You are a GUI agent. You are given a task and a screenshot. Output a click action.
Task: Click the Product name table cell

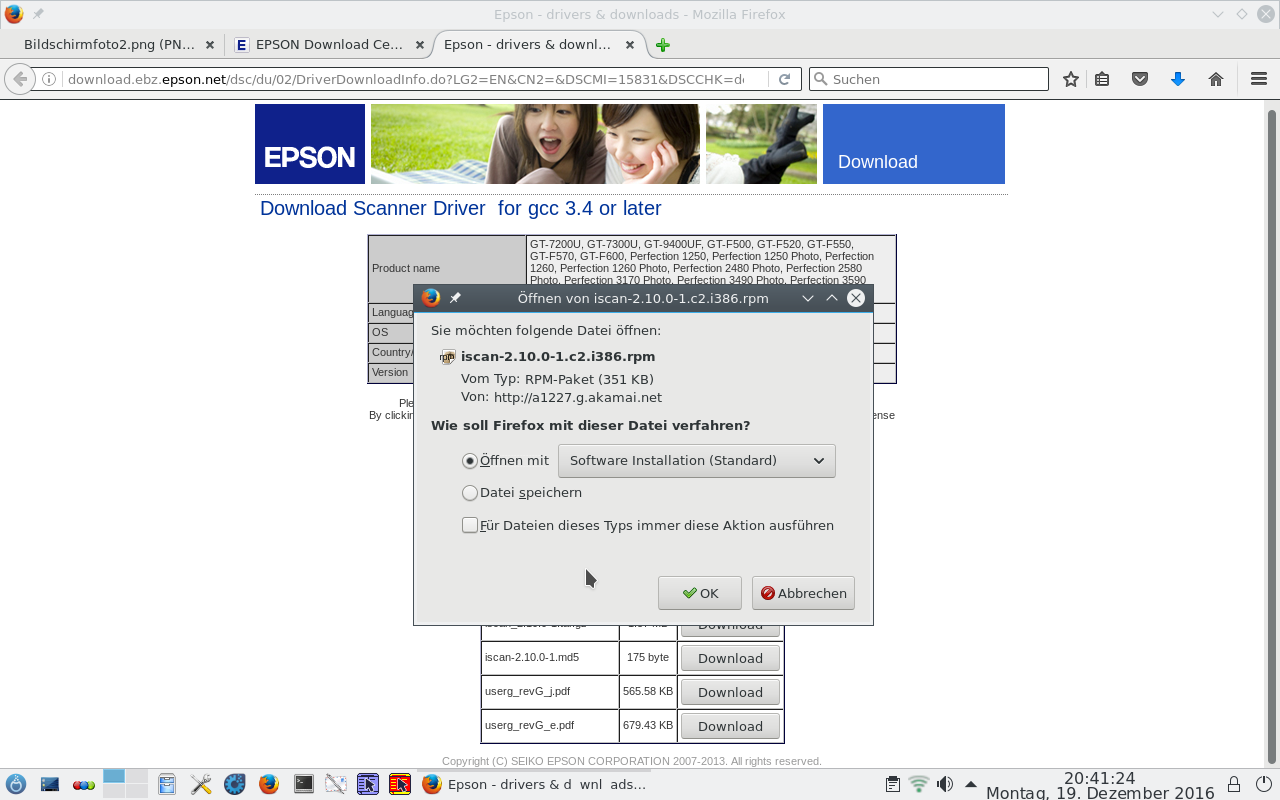[447, 269]
